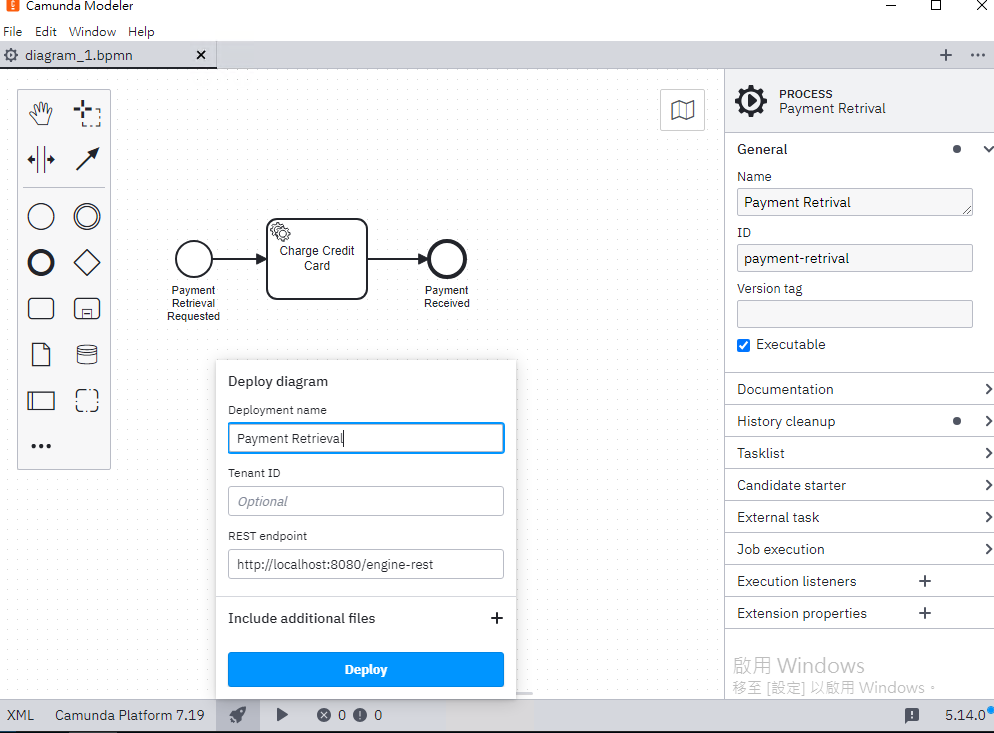Add an execution listener

pos(925,581)
